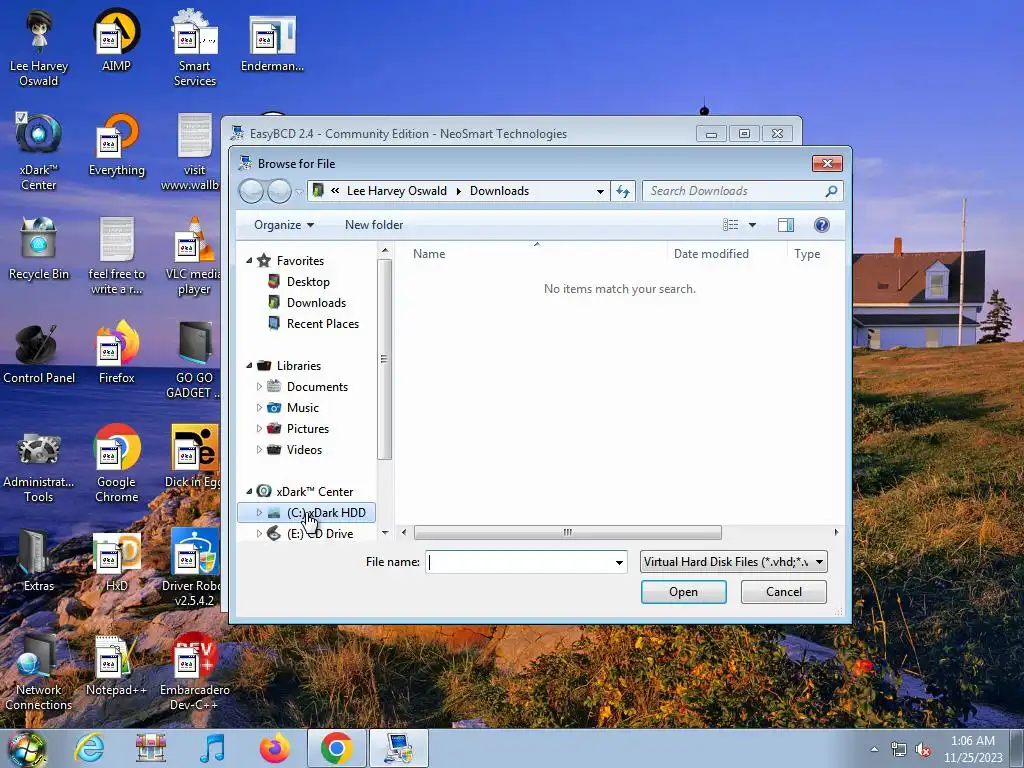Open the Network Connections desktop icon
1024x768 pixels.
point(39,671)
